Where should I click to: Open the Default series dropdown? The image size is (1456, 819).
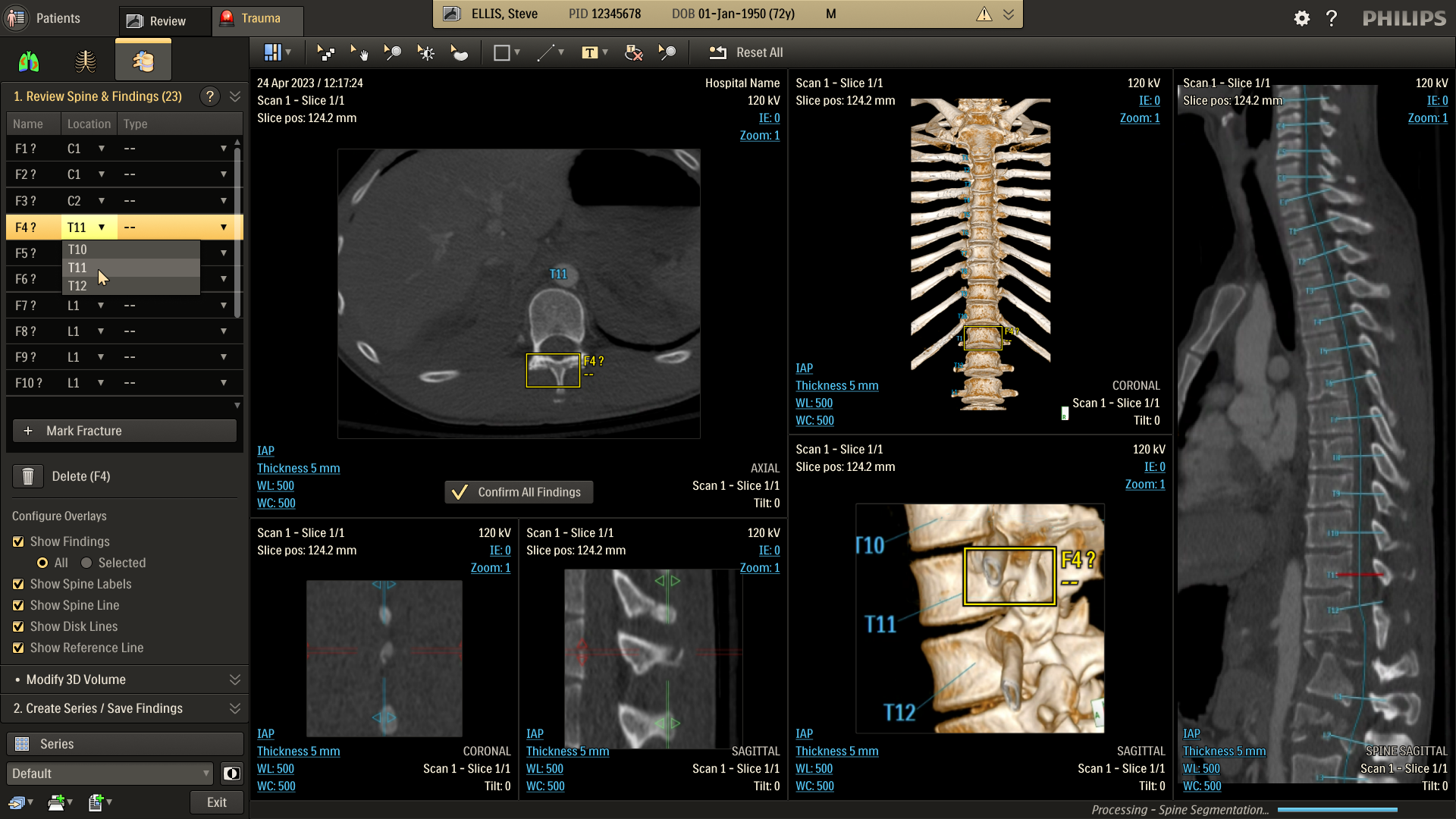coord(110,773)
